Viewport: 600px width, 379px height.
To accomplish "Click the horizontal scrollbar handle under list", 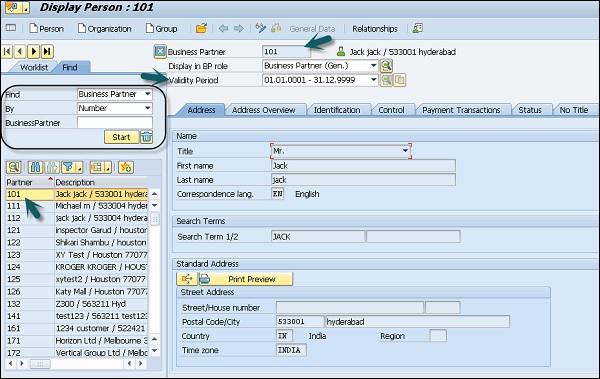I will pyautogui.click(x=40, y=364).
